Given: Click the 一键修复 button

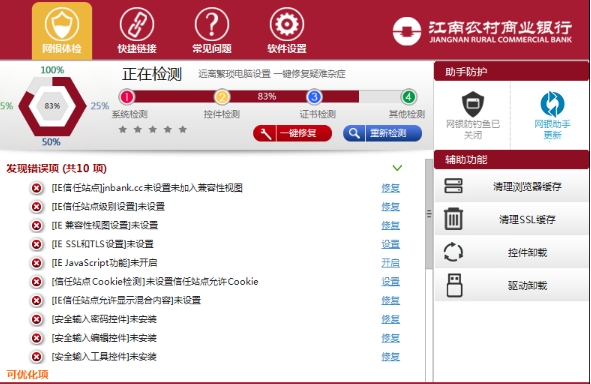Looking at the screenshot, I should pos(292,133).
